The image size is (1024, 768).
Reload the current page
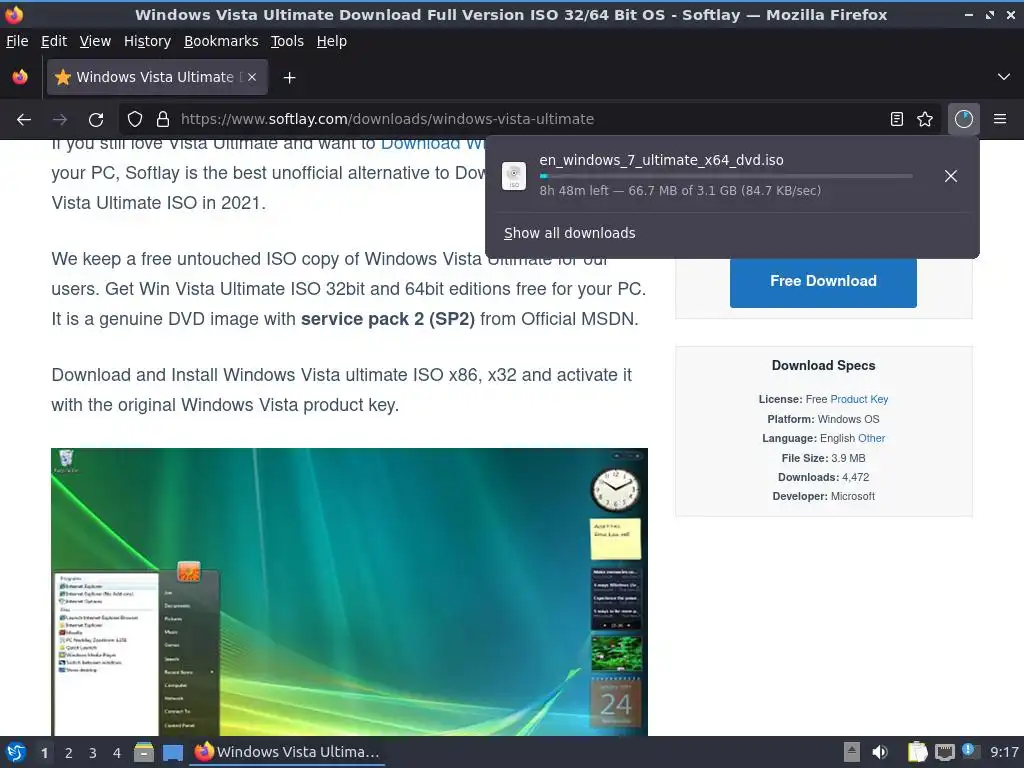pyautogui.click(x=96, y=120)
